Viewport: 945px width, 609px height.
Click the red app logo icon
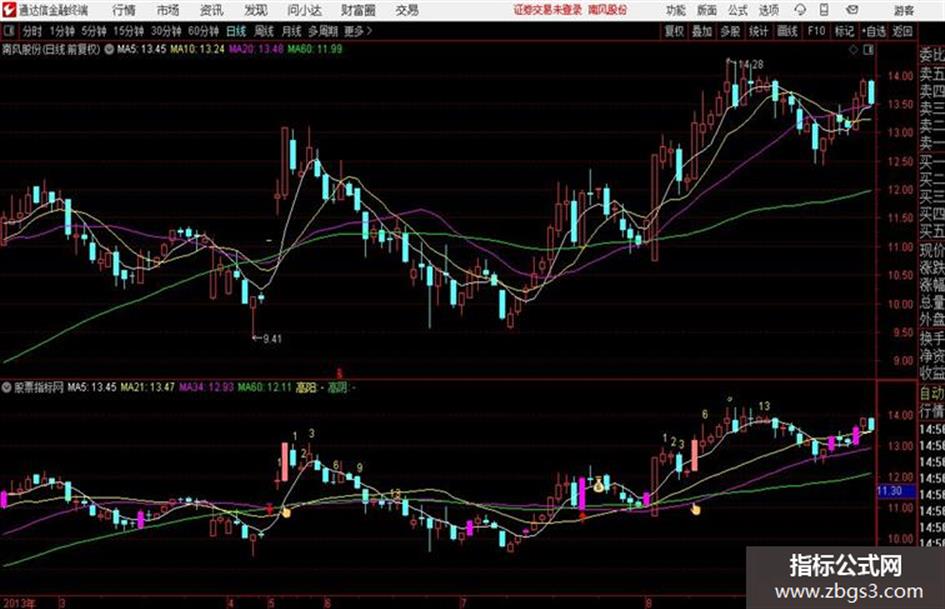click(8, 10)
